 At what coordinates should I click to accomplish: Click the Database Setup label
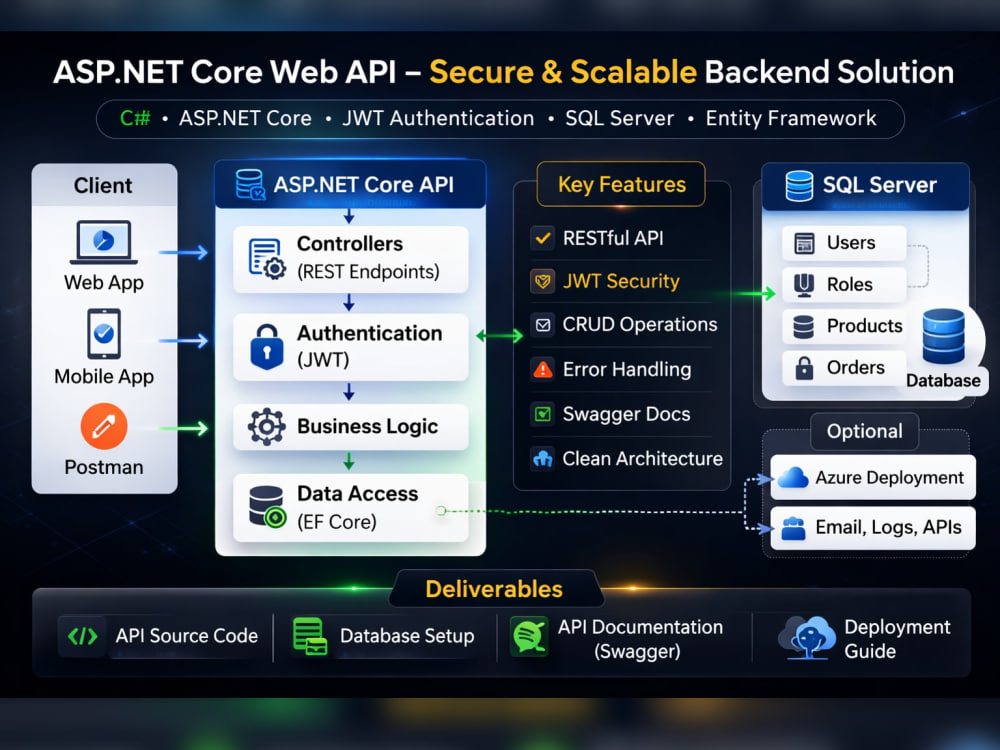tap(407, 636)
